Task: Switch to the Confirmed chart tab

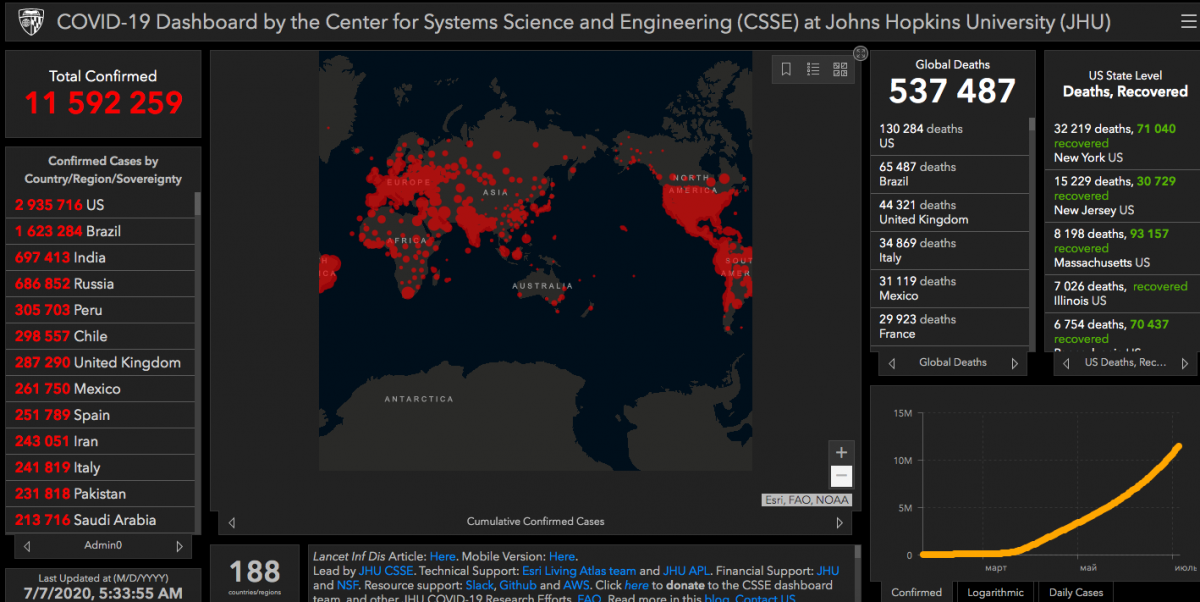Action: point(916,592)
